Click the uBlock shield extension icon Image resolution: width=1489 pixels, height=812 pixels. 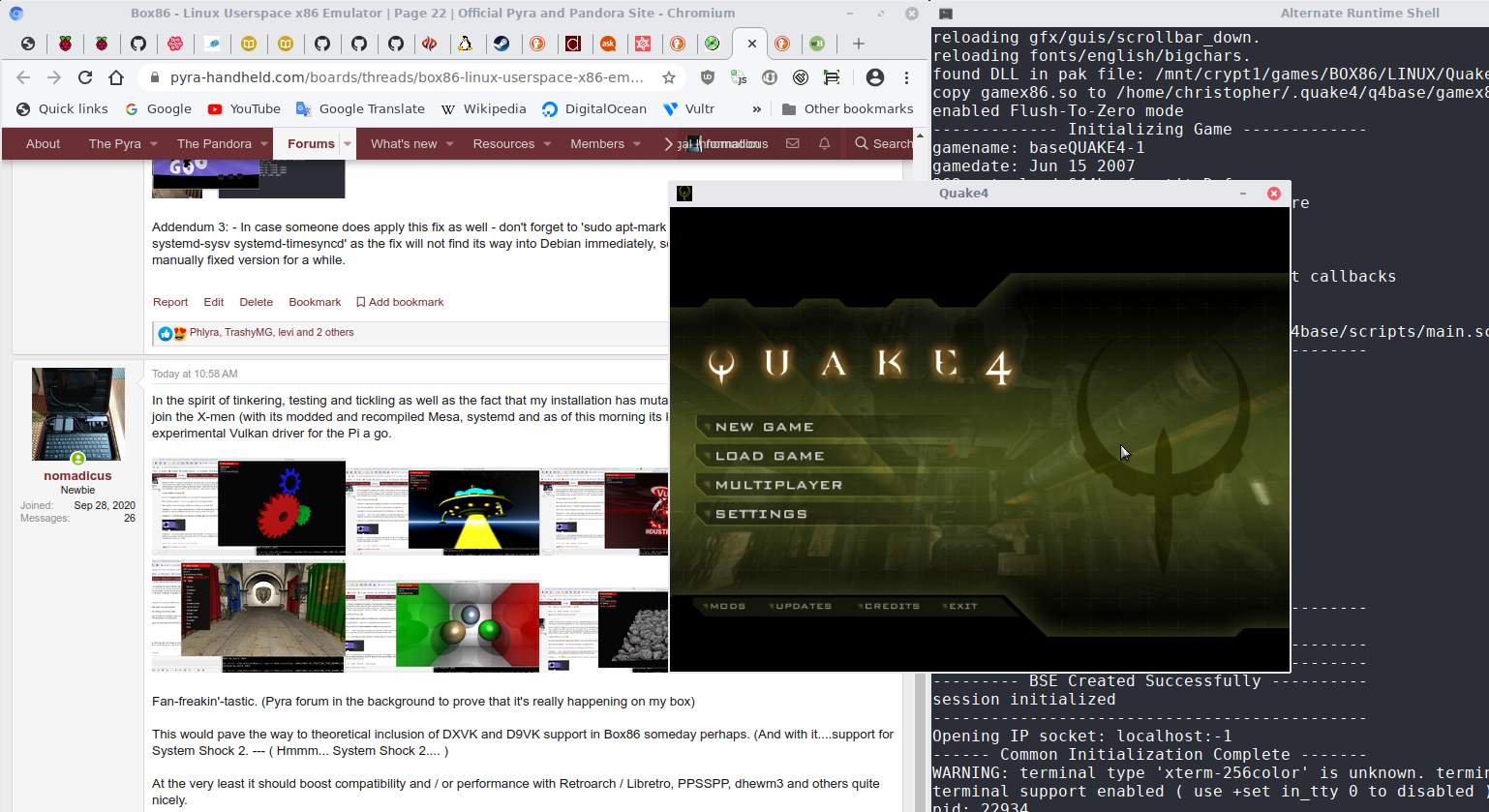708,77
